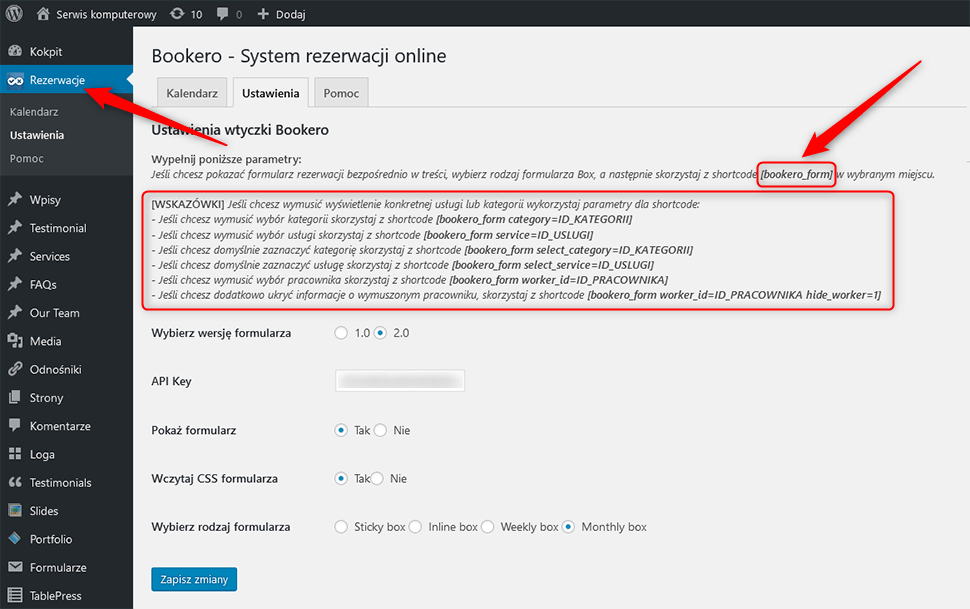The image size is (970, 609).
Task: Open Kalendarz in the sidebar submenu
Action: point(34,112)
